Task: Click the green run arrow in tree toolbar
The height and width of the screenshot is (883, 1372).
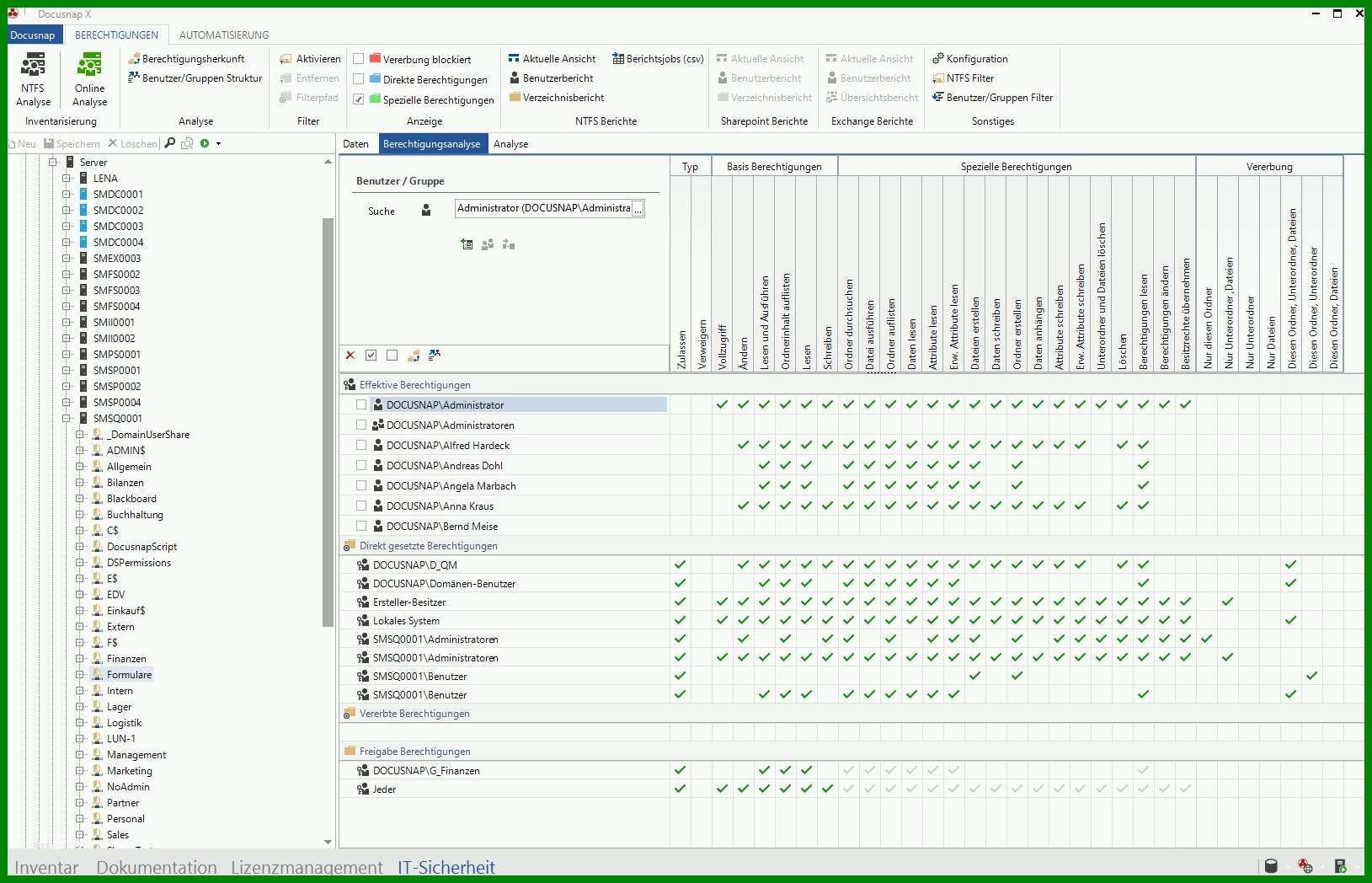Action: 205,143
